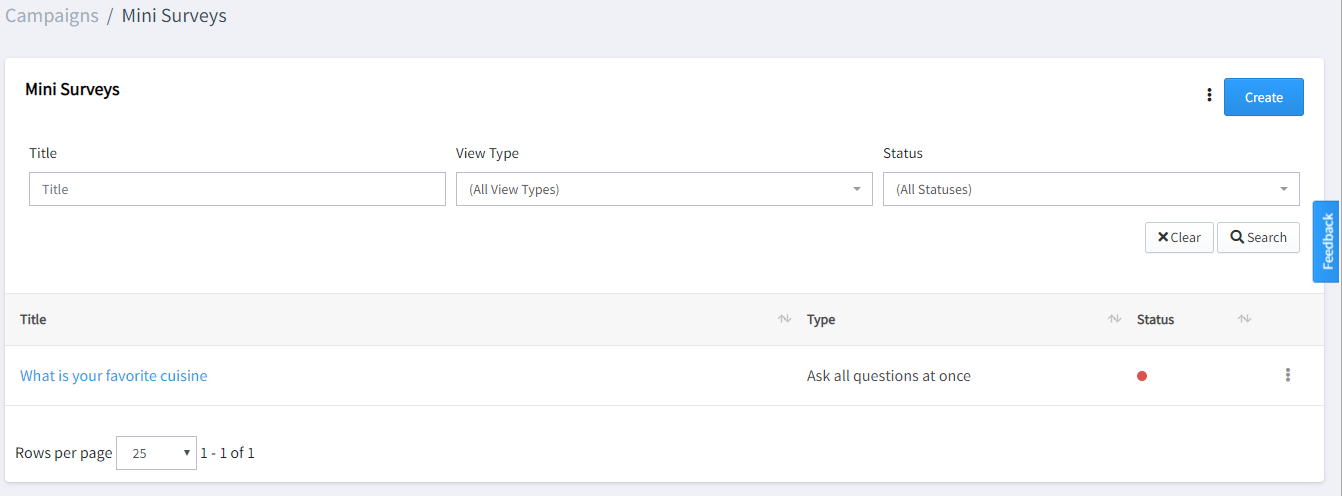Open the kebab menu beside Create
Viewport: 1342px width, 496px height.
pyautogui.click(x=1209, y=96)
